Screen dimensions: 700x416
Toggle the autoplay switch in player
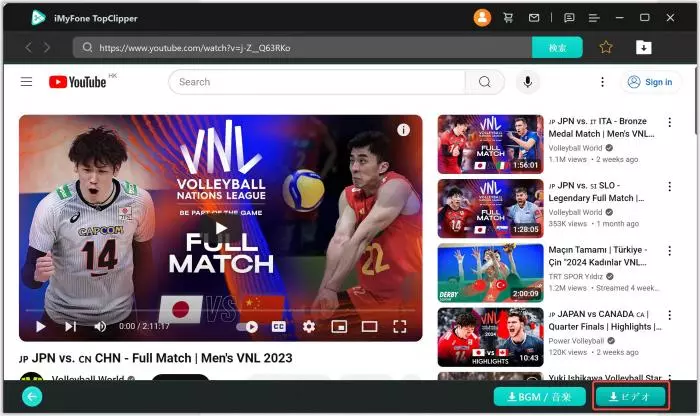pyautogui.click(x=247, y=327)
